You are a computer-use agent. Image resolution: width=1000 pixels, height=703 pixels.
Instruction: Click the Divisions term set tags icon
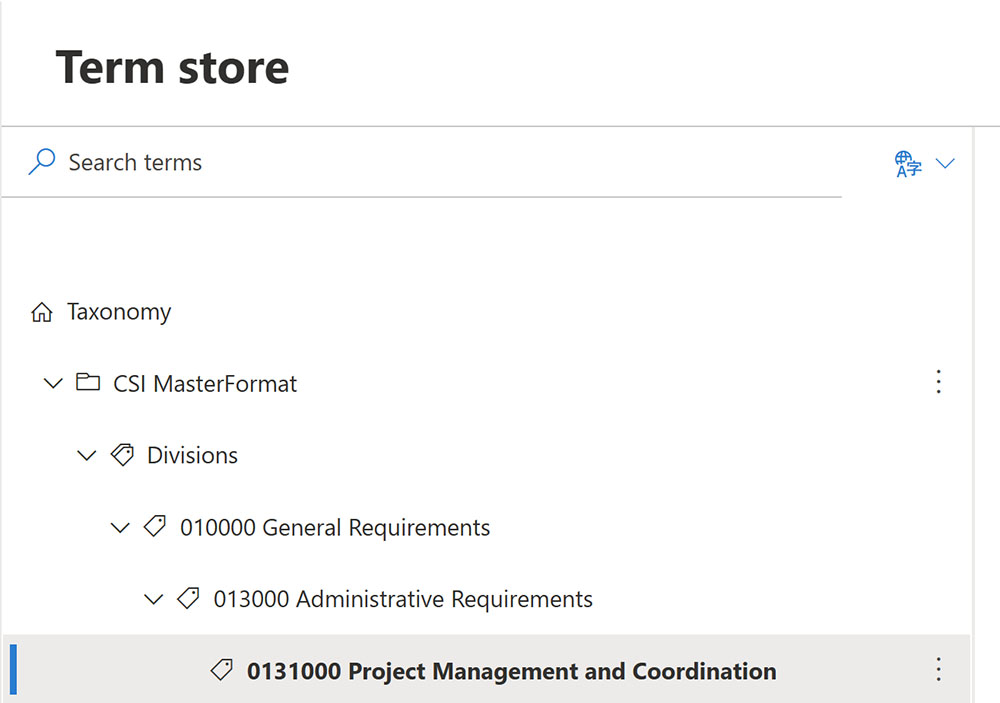[x=122, y=455]
